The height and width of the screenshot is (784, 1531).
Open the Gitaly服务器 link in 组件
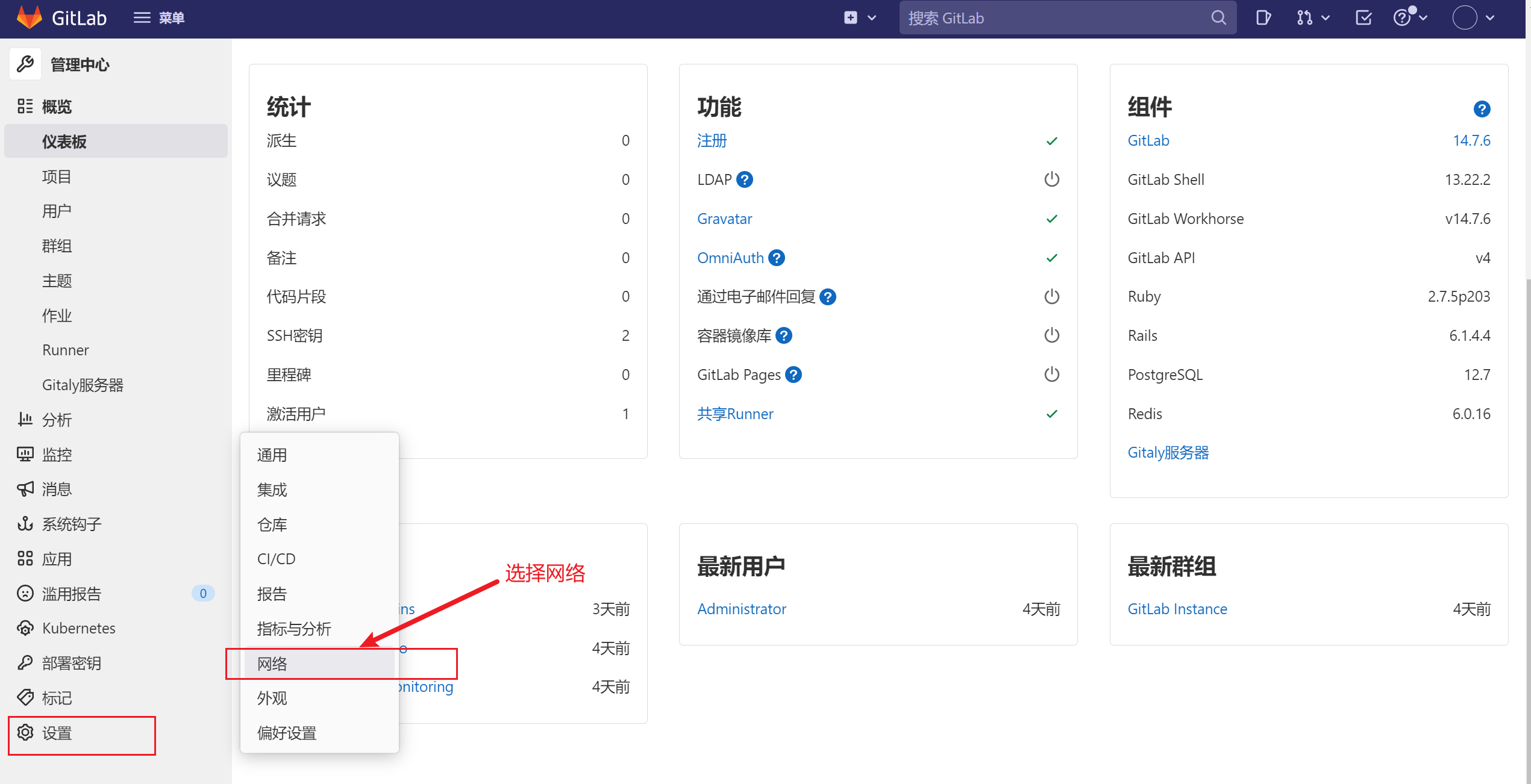pos(1168,452)
